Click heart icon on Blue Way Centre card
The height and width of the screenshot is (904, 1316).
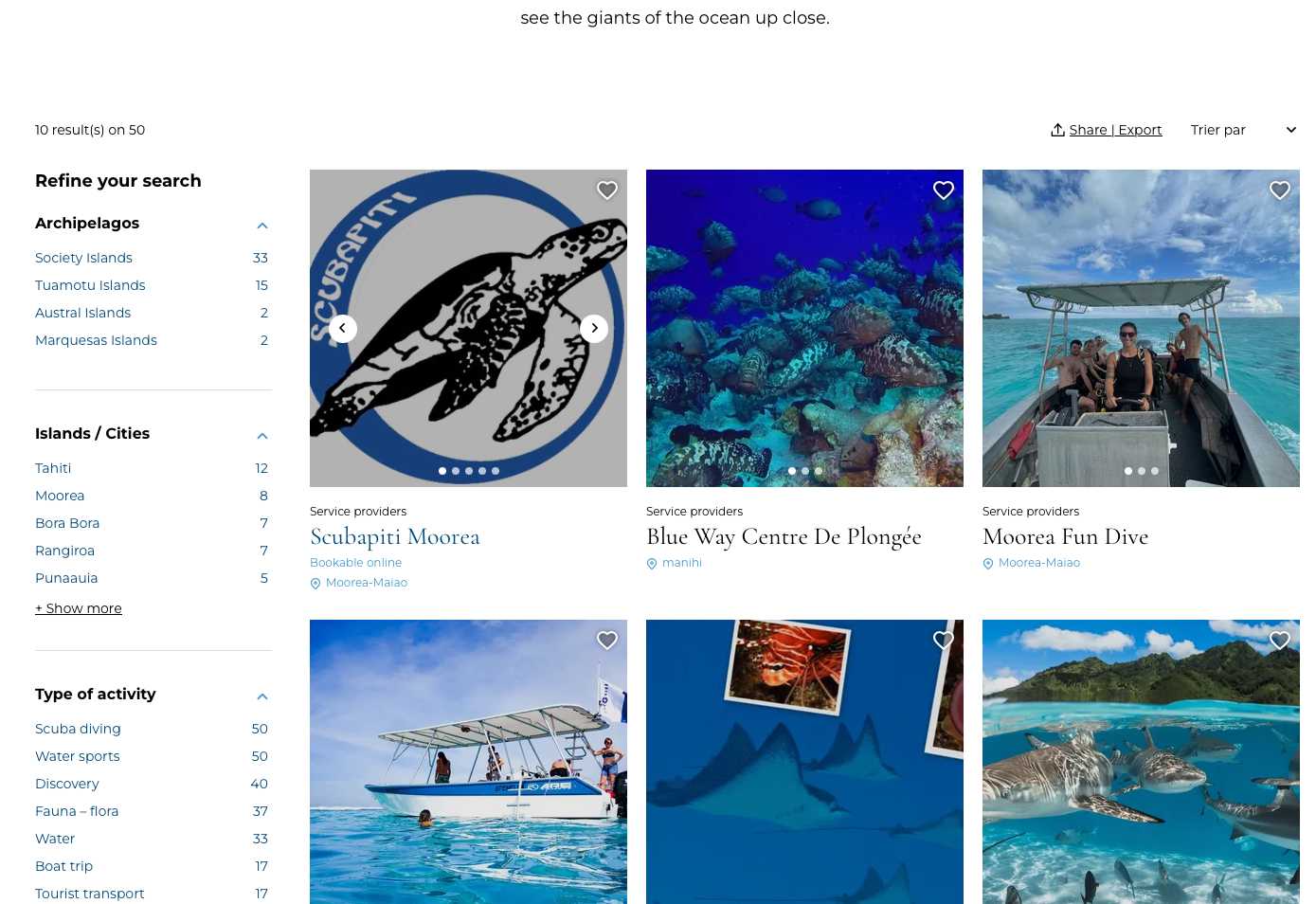coord(944,190)
